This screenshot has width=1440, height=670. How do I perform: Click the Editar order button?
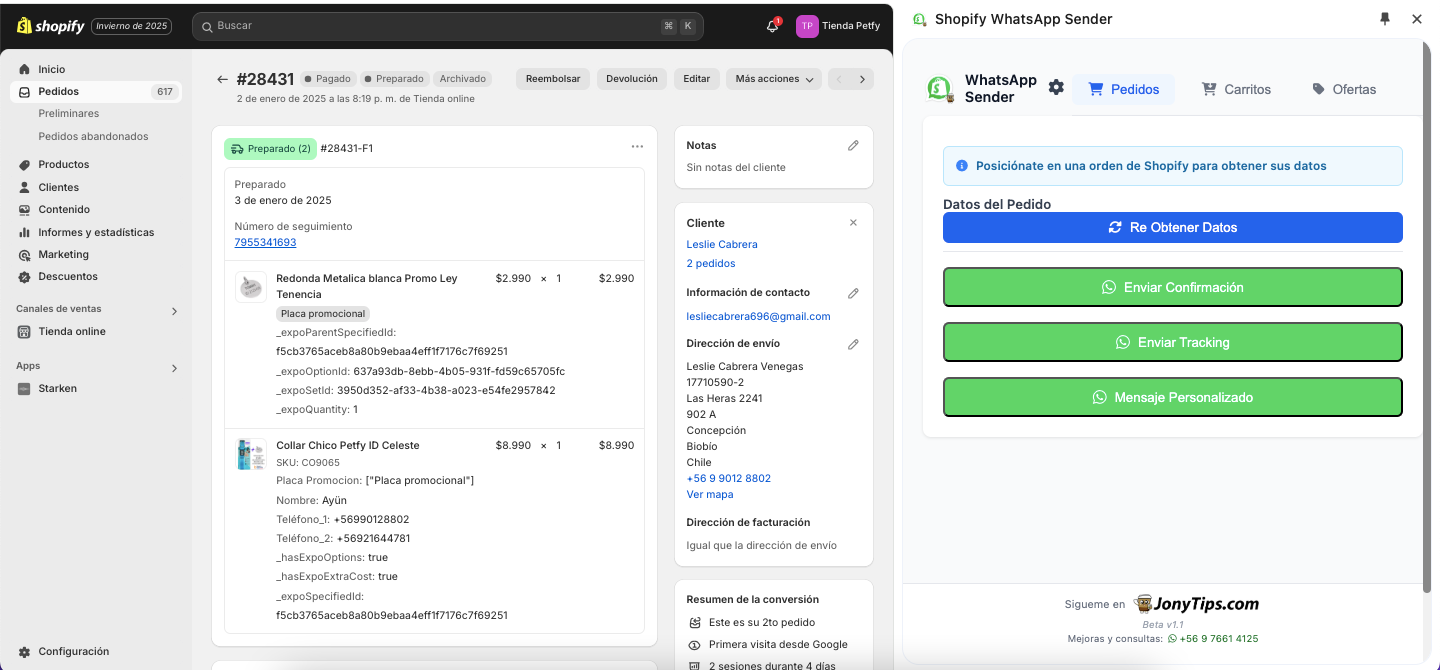click(x=696, y=79)
